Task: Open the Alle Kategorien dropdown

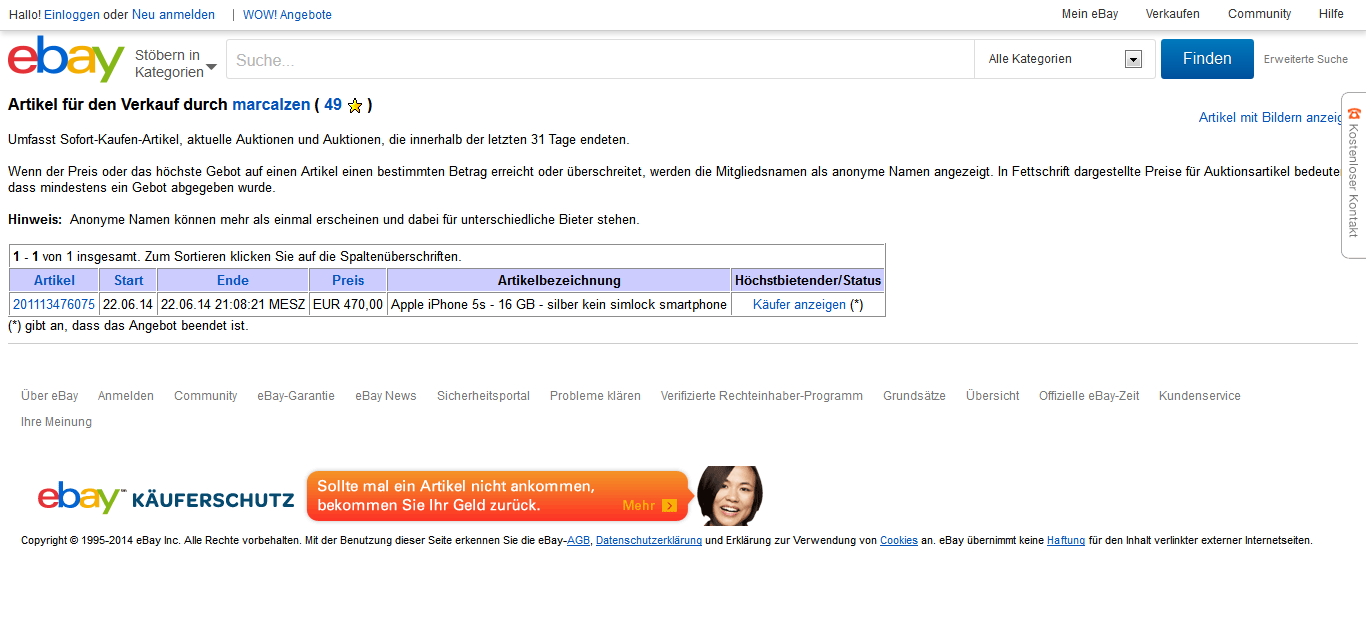Action: (1065, 59)
